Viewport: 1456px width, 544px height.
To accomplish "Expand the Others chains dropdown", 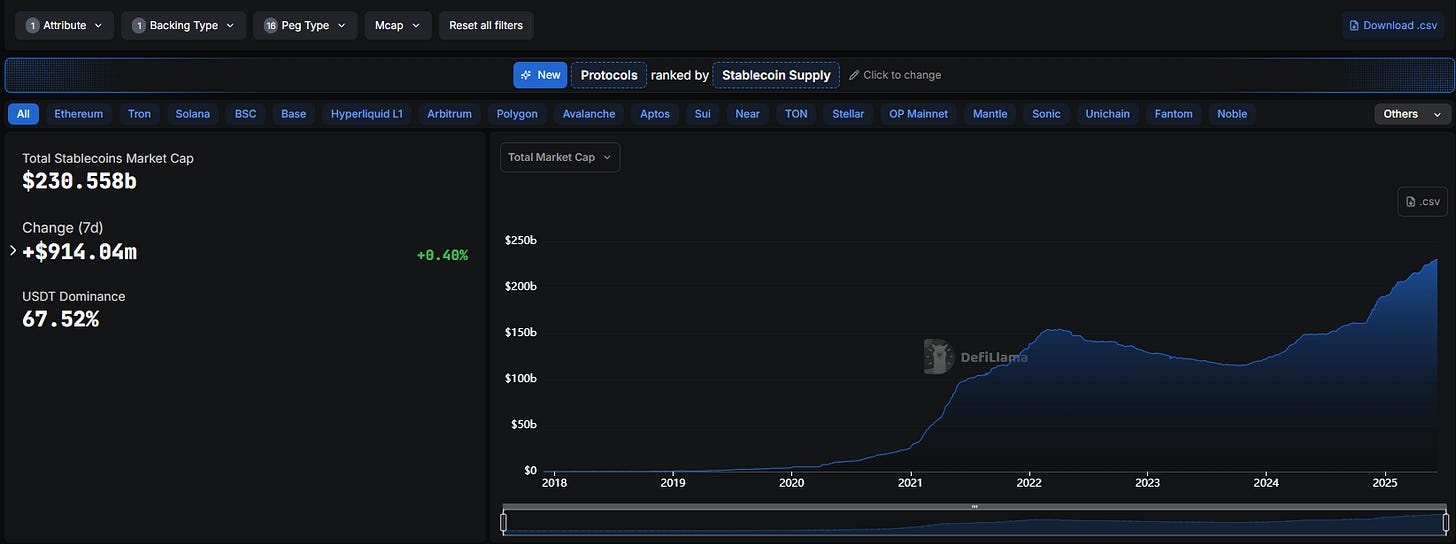I will 1413,114.
